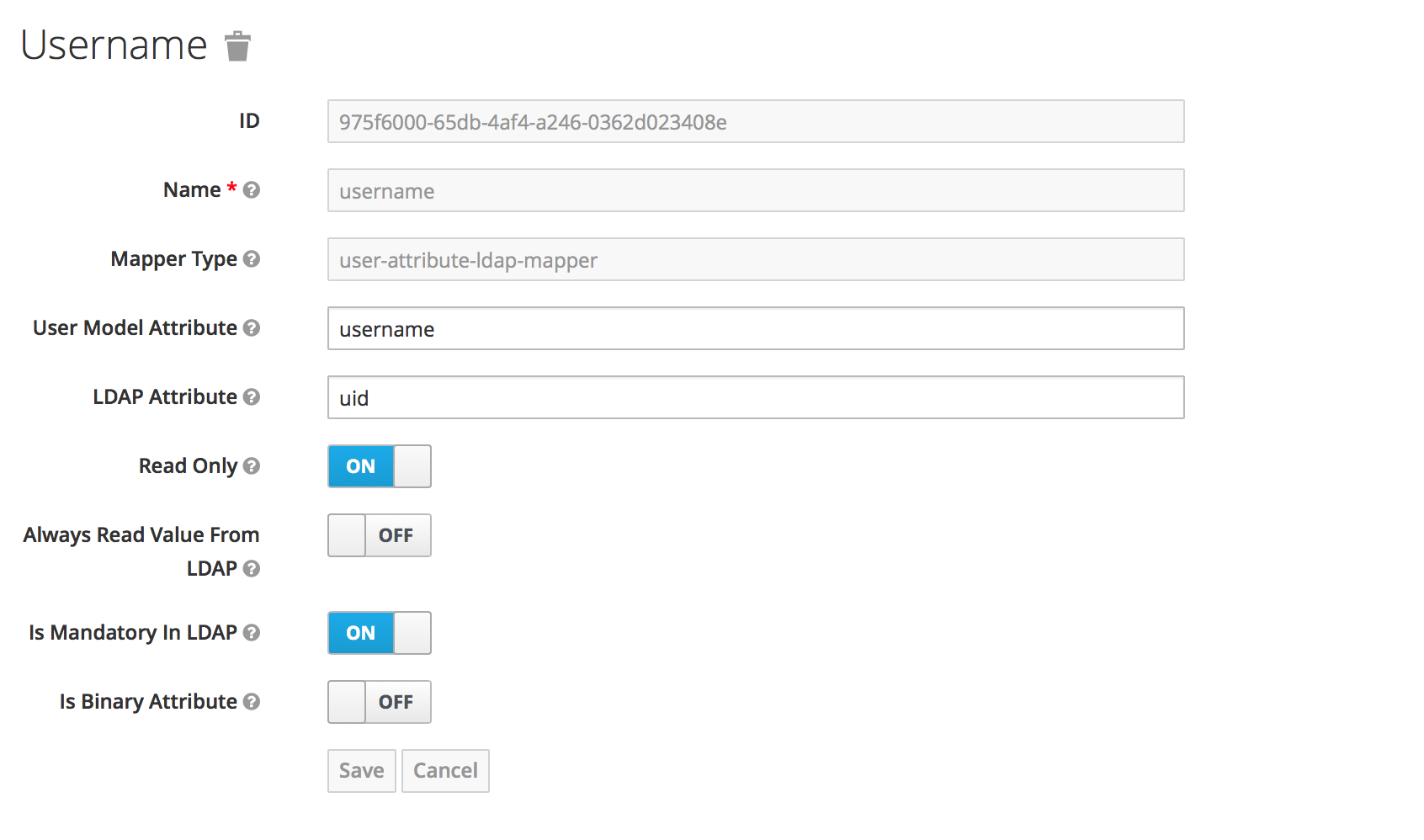Turn on the Is Binary Attribute toggle
The height and width of the screenshot is (840, 1424).
(x=380, y=702)
